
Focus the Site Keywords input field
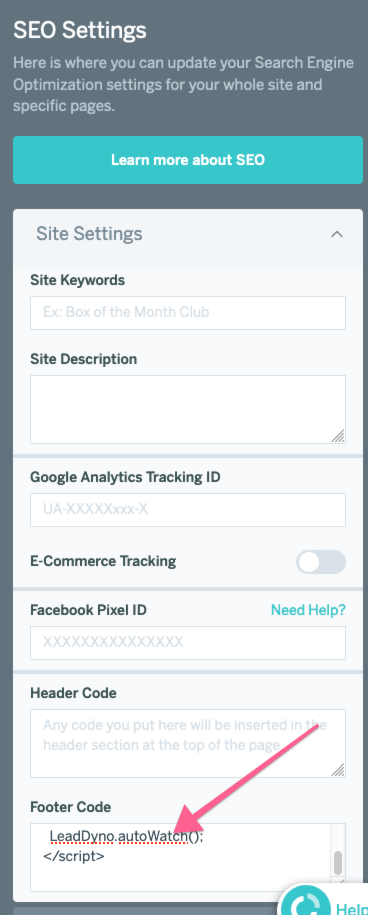[x=188, y=313]
